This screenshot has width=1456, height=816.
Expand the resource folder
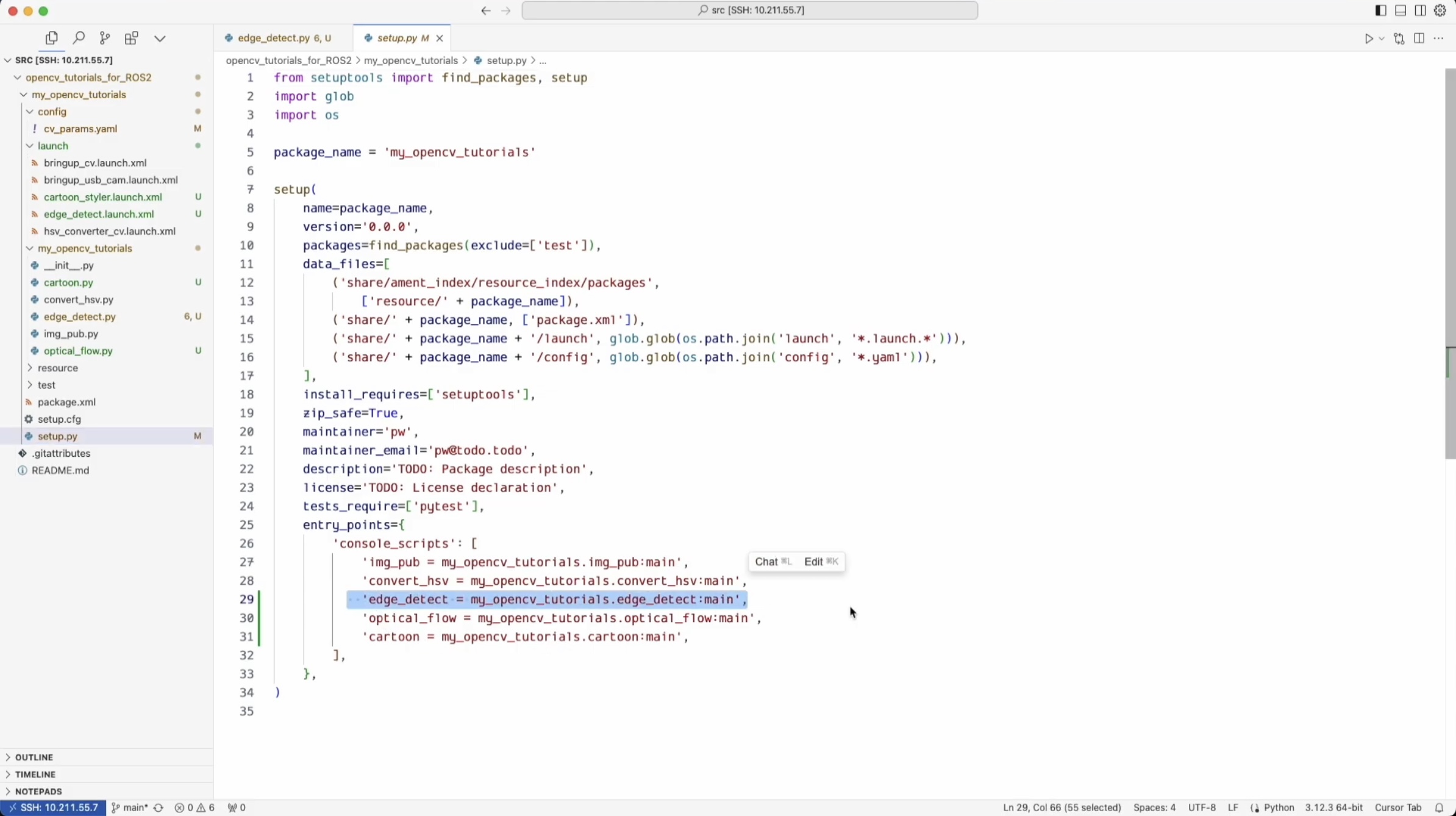click(x=57, y=368)
